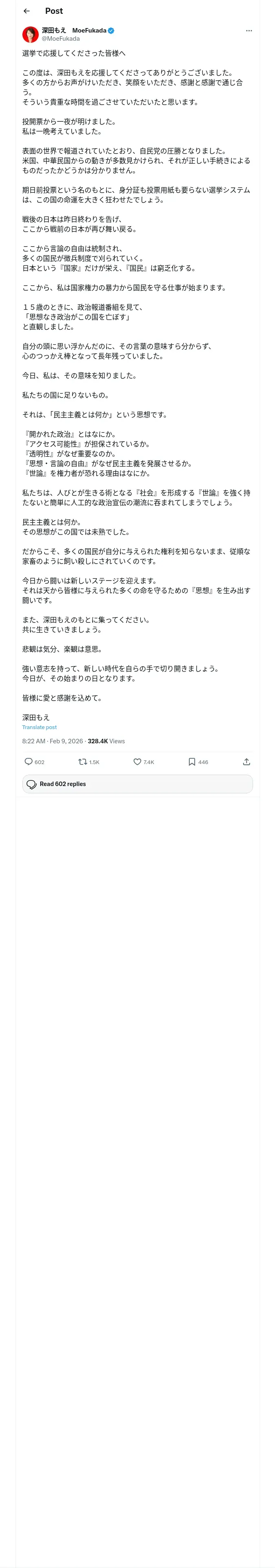Click the blue verified badge
This screenshot has width=275, height=1568.
(x=111, y=31)
